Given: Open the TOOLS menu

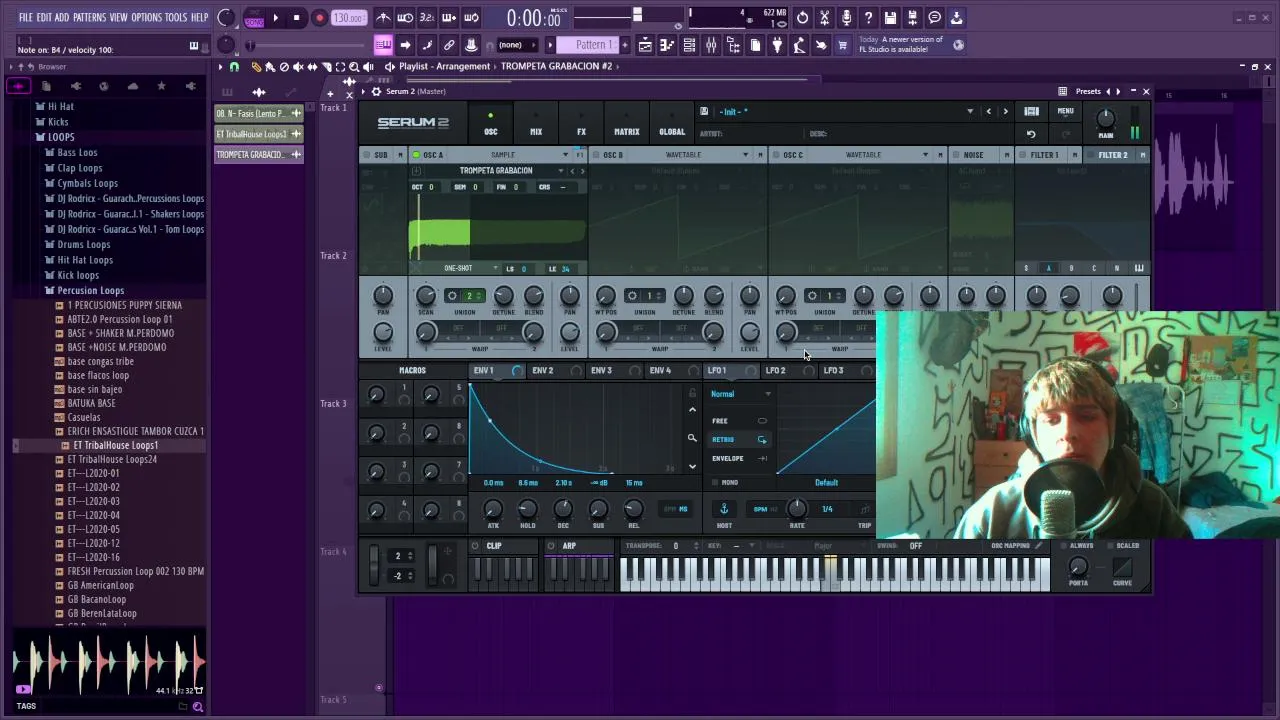Looking at the screenshot, I should (176, 18).
